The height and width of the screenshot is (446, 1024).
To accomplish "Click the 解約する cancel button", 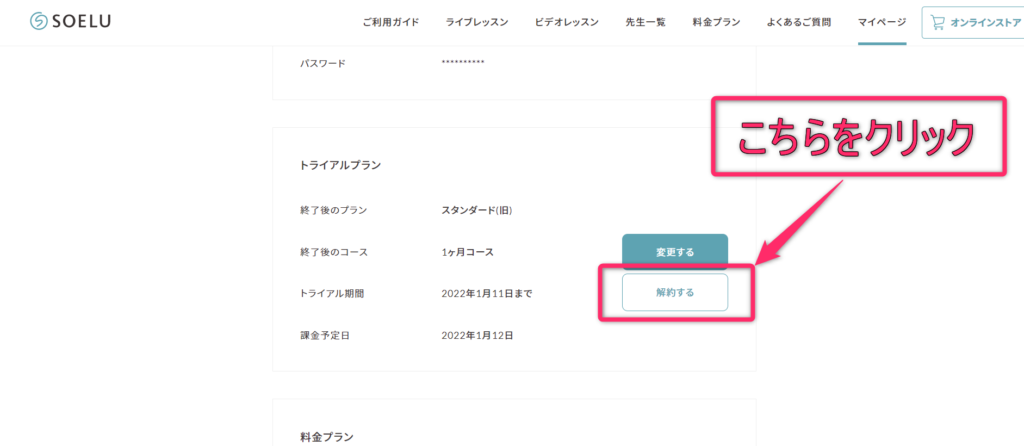I will coord(674,293).
